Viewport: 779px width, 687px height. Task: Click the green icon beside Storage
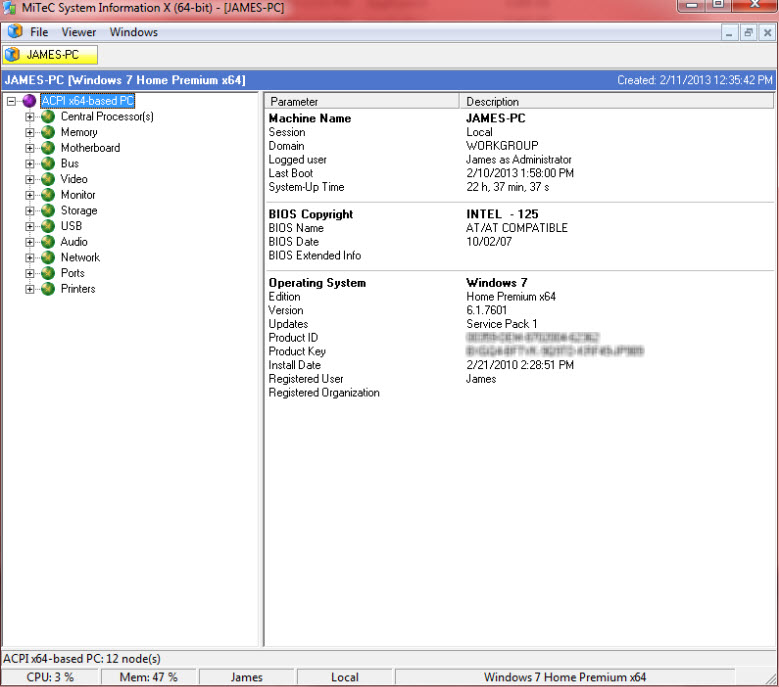pyautogui.click(x=48, y=211)
